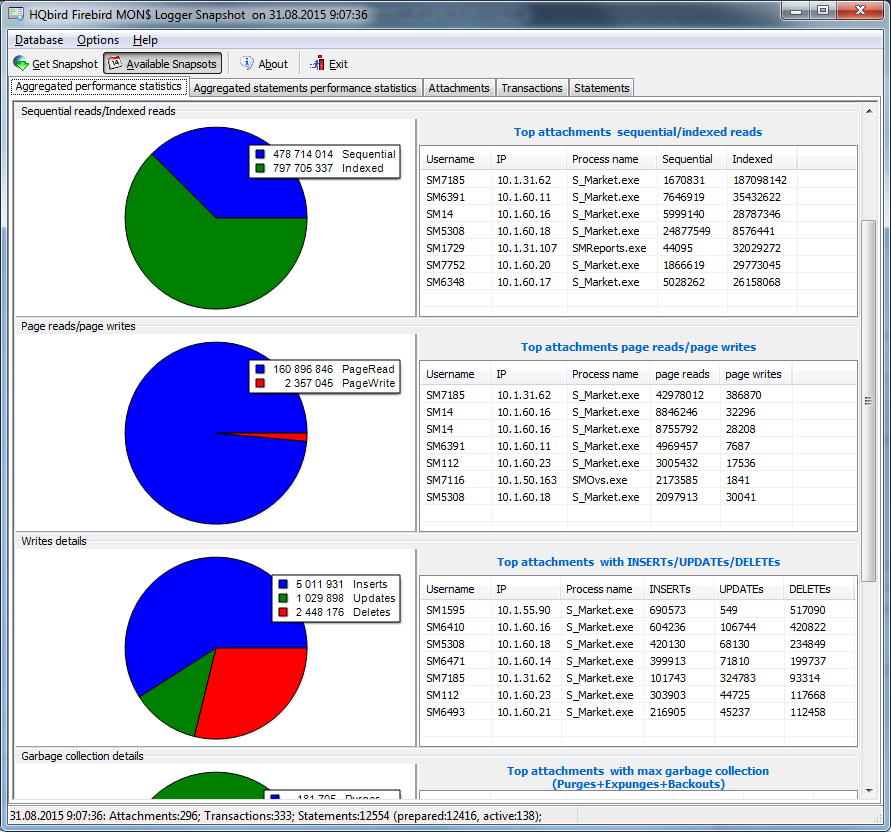Click the About info icon
891x832 pixels.
(247, 64)
